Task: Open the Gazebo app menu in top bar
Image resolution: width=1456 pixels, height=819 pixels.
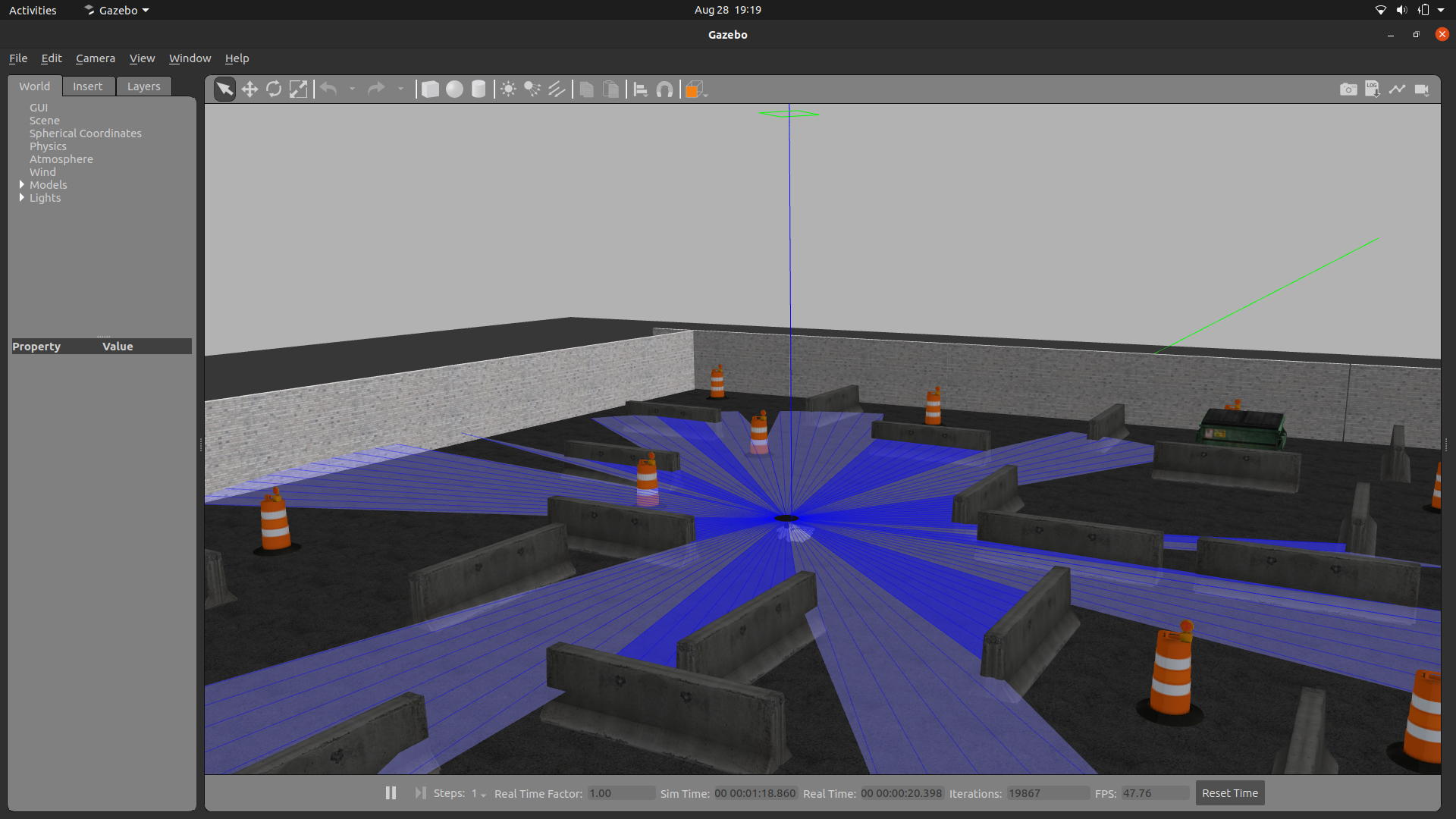Action: [x=117, y=10]
